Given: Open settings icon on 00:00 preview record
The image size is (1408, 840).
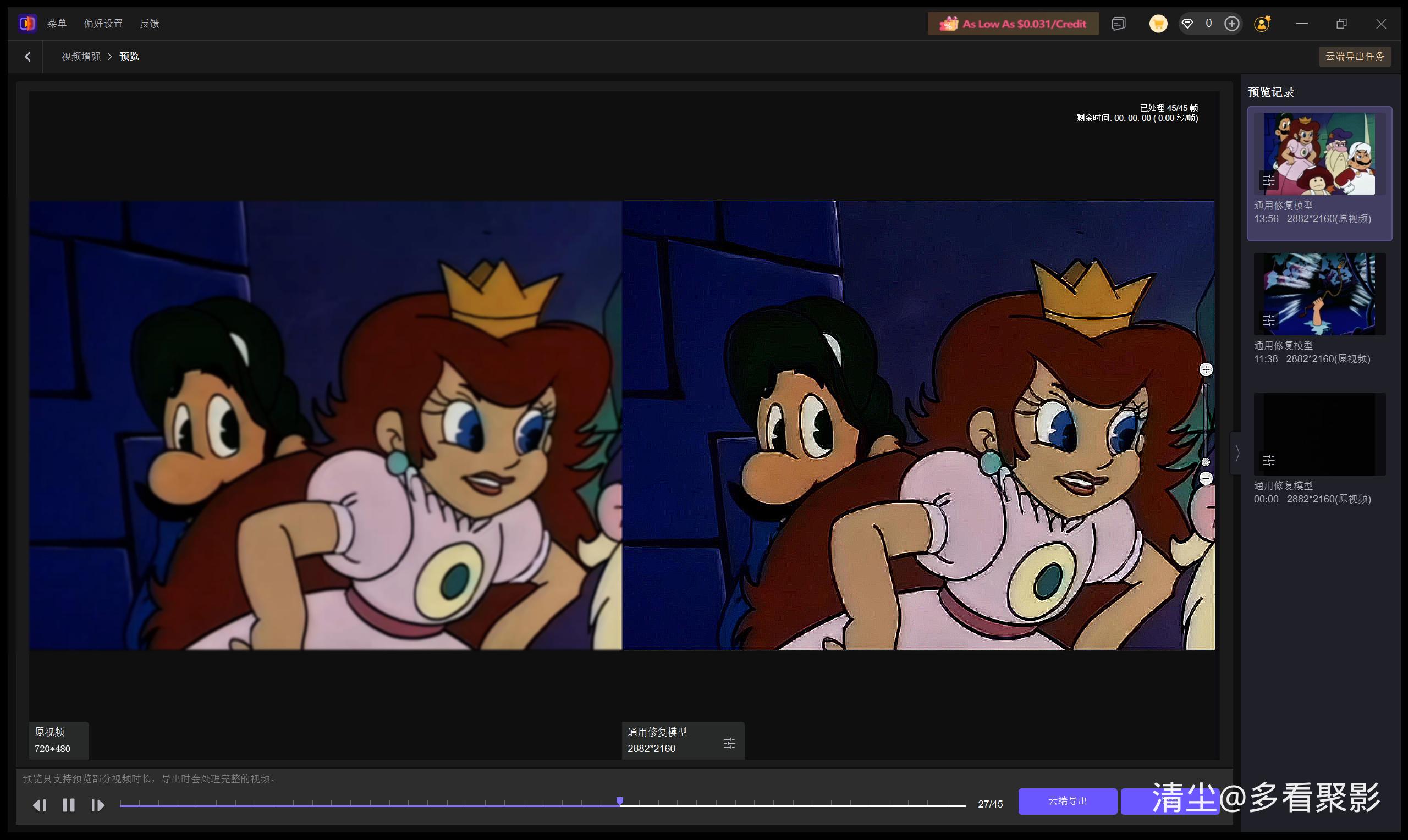Looking at the screenshot, I should coord(1269,461).
